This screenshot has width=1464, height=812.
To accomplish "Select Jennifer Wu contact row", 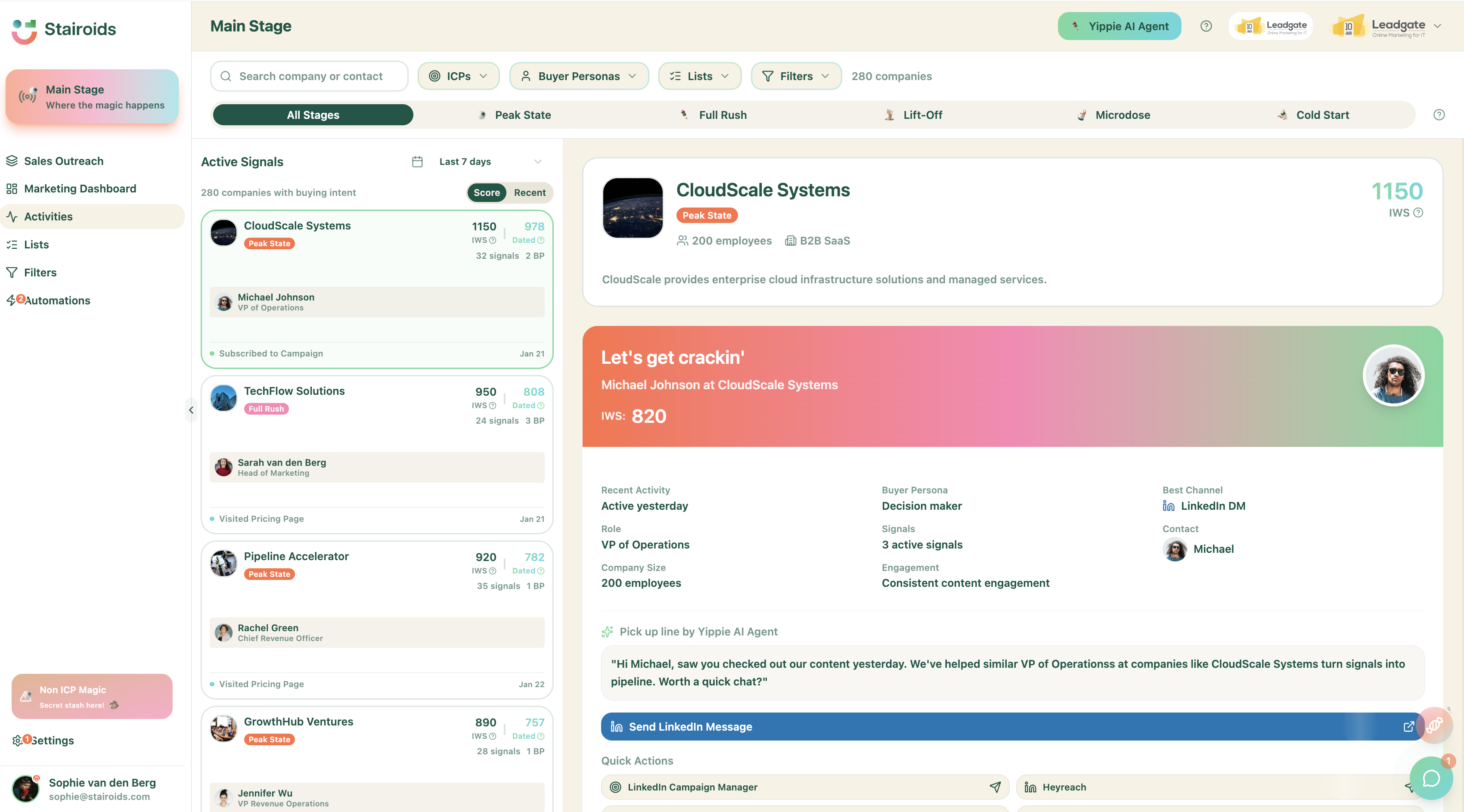I will click(x=377, y=797).
